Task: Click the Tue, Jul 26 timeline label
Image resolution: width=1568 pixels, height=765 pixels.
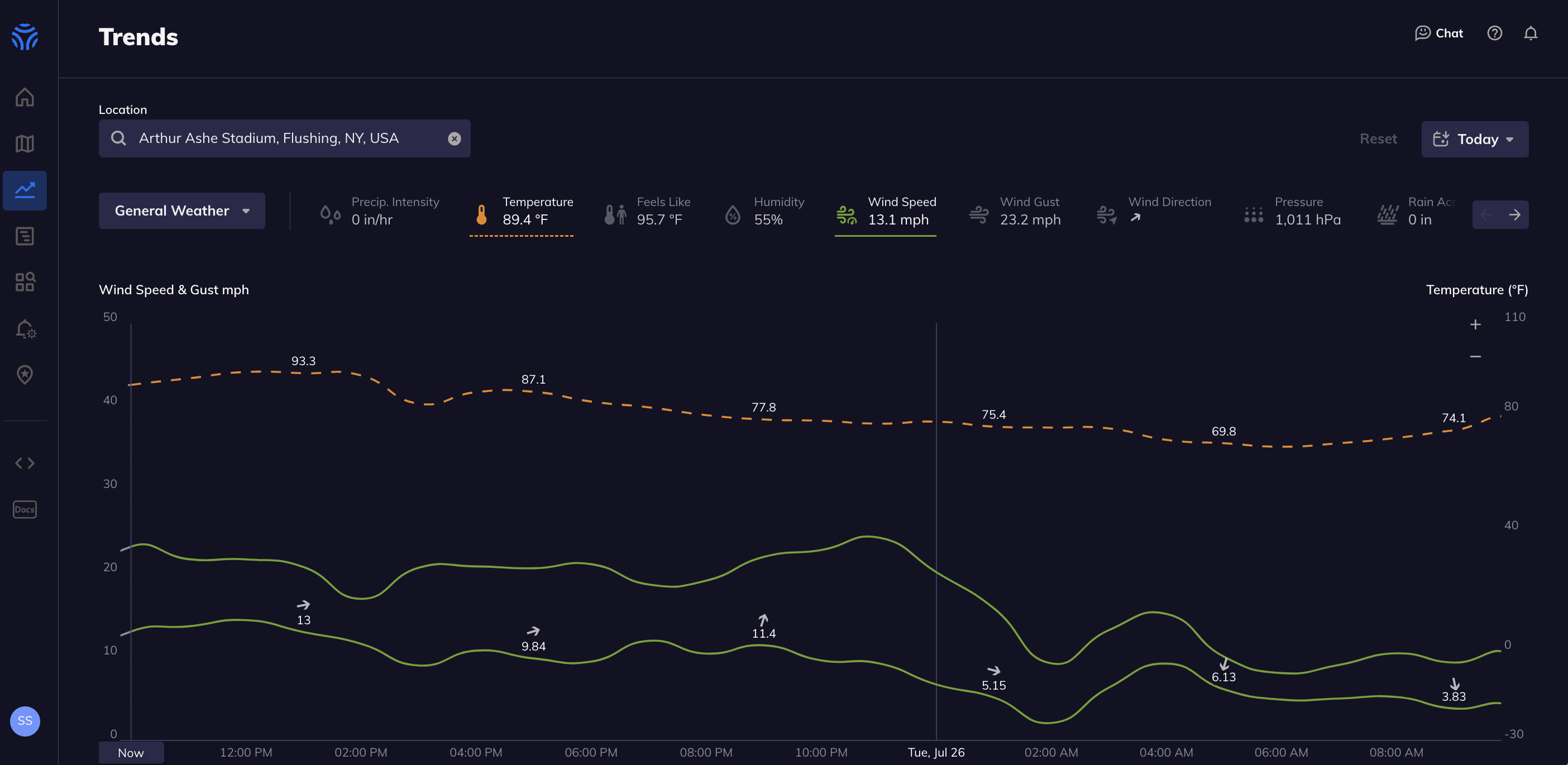Action: [x=936, y=753]
